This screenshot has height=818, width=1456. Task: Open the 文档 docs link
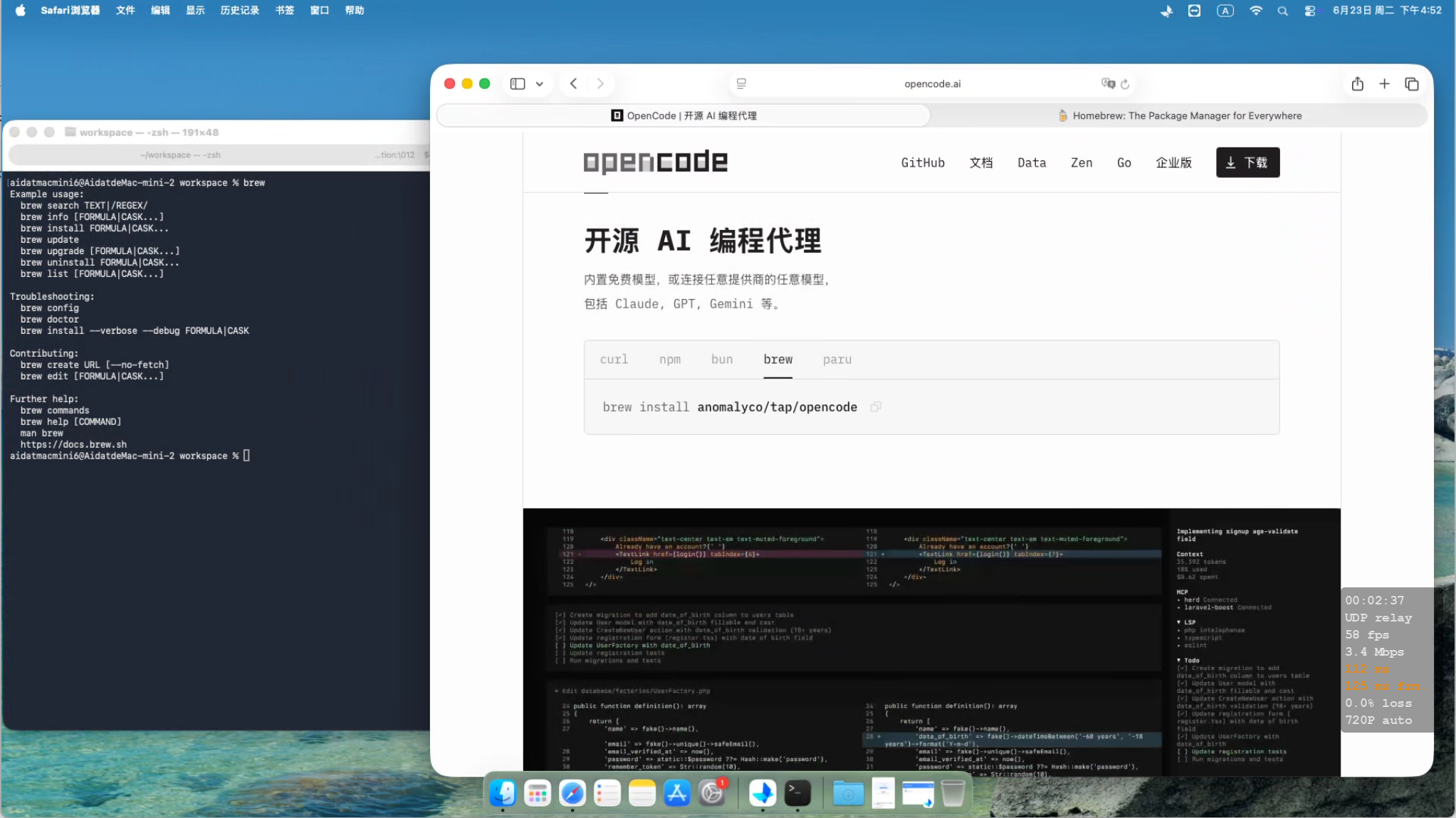[980, 162]
